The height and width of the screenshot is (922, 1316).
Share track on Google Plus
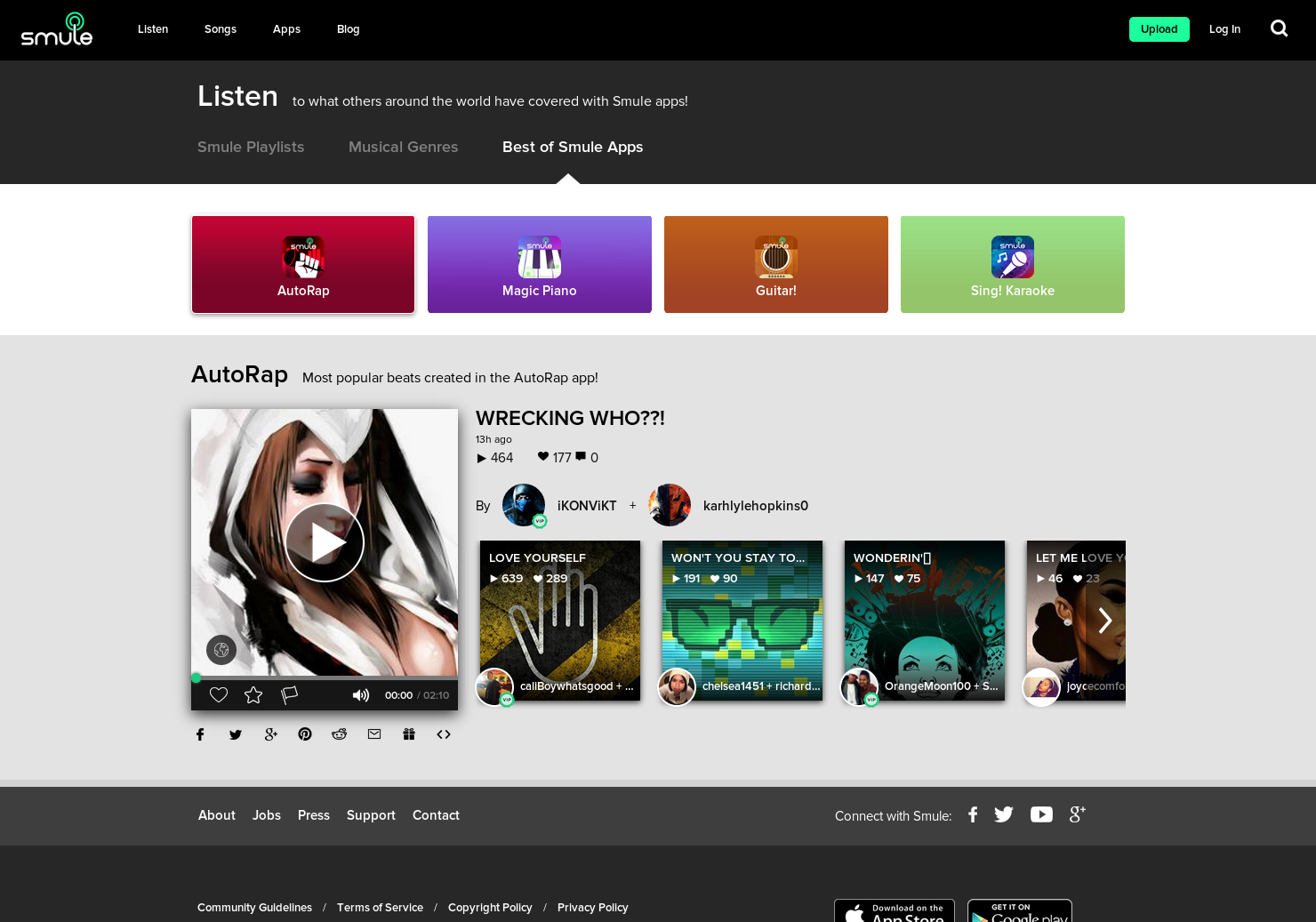click(271, 734)
